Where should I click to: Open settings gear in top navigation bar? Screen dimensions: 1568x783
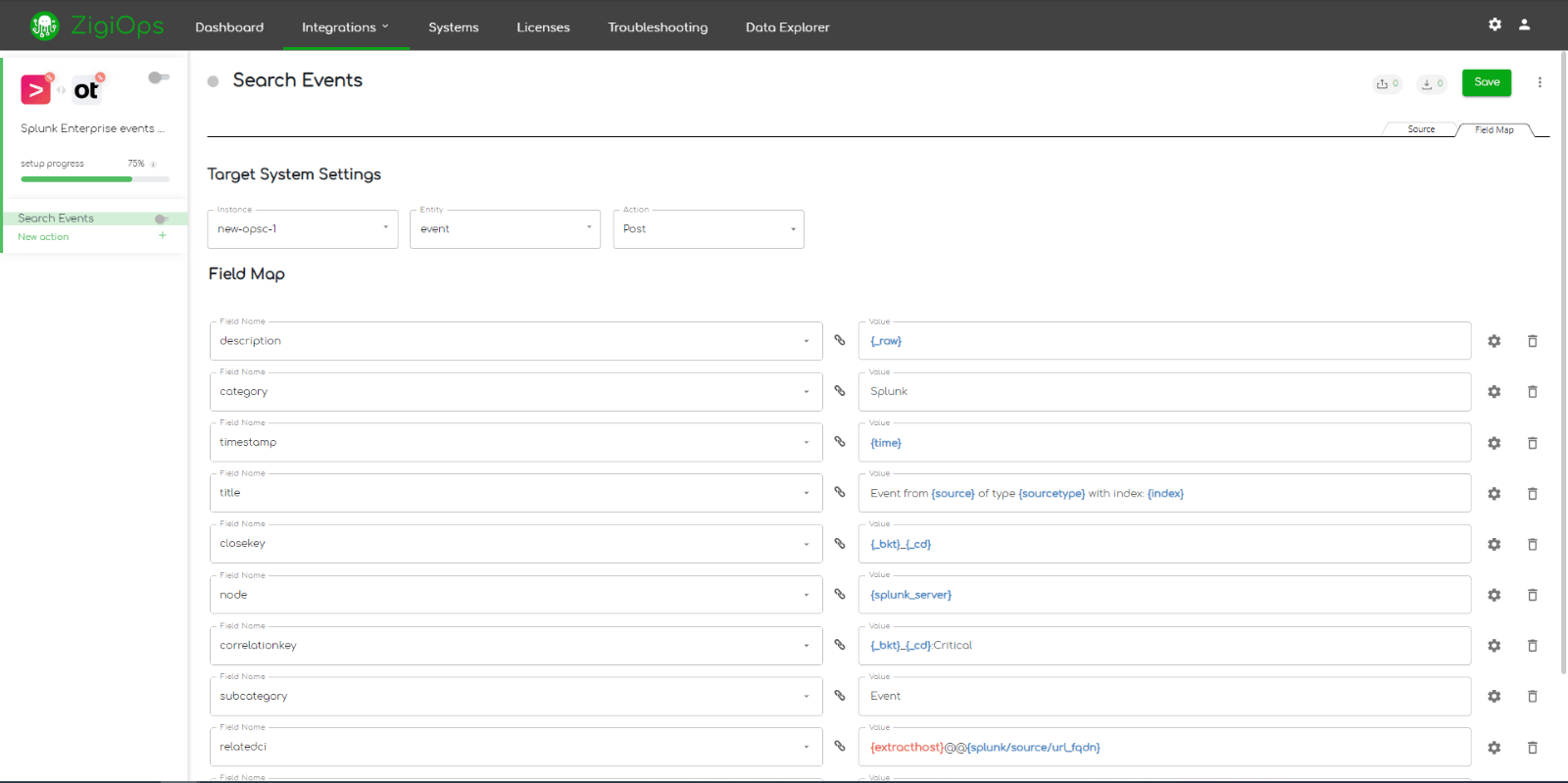tap(1494, 24)
